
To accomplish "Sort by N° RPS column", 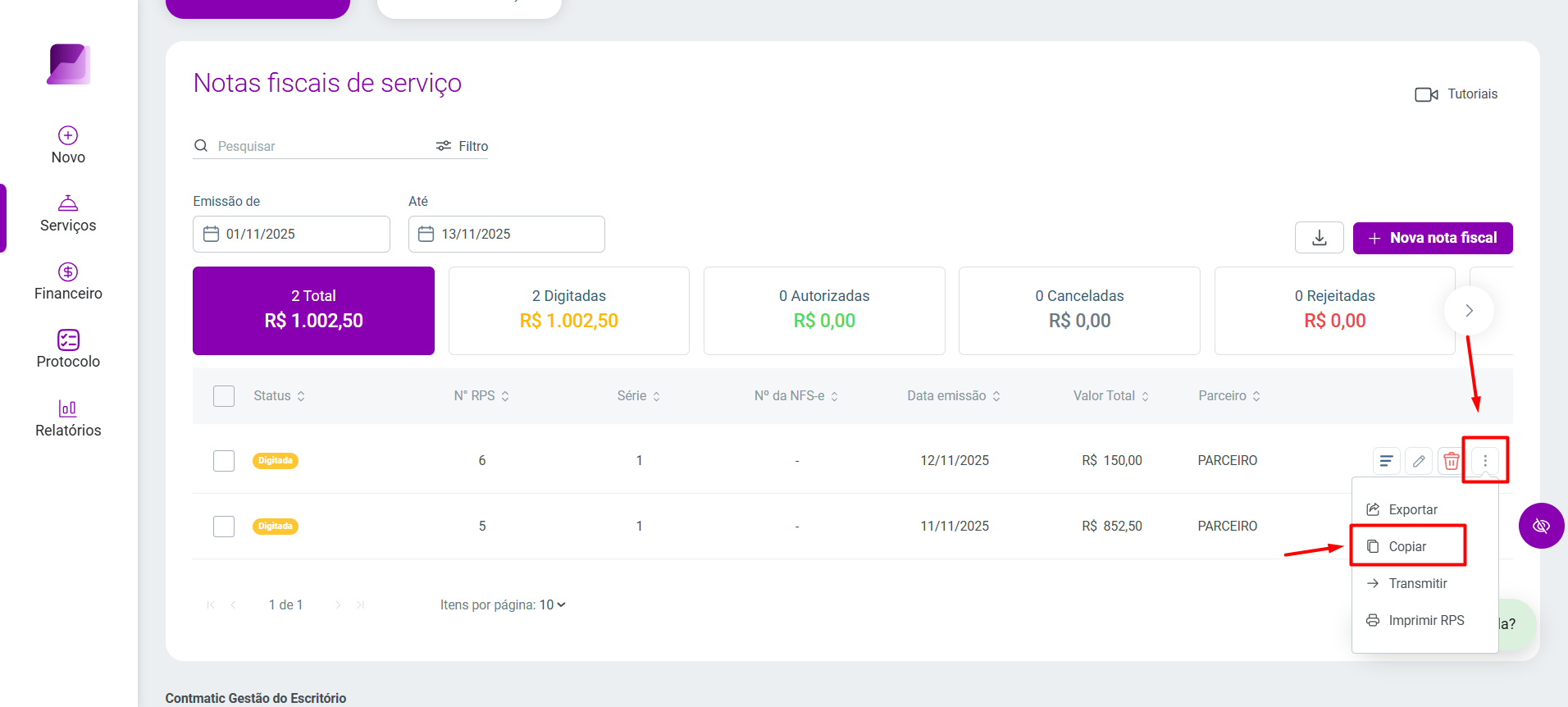I will [x=482, y=396].
